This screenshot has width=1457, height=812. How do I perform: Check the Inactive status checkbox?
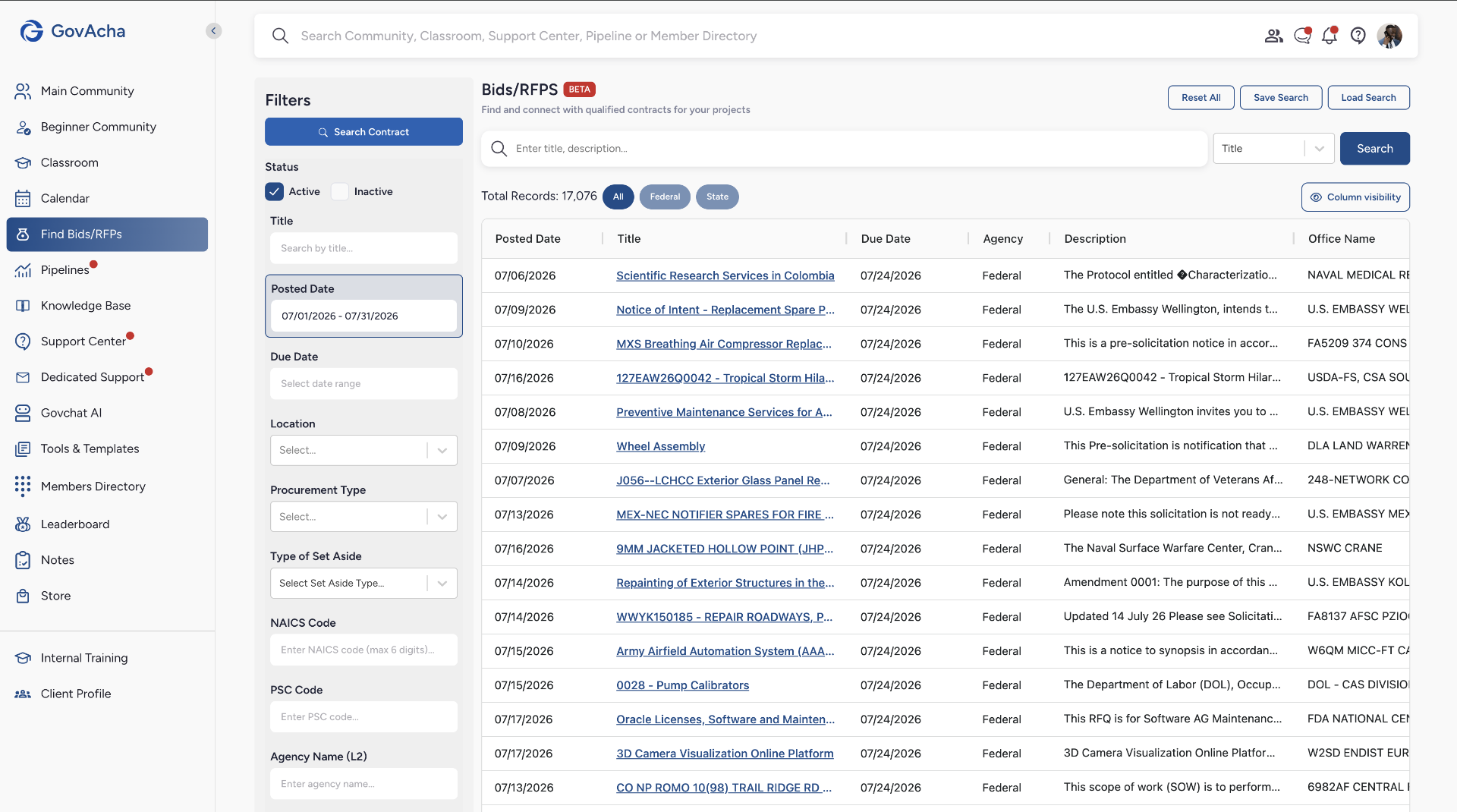pyautogui.click(x=340, y=192)
